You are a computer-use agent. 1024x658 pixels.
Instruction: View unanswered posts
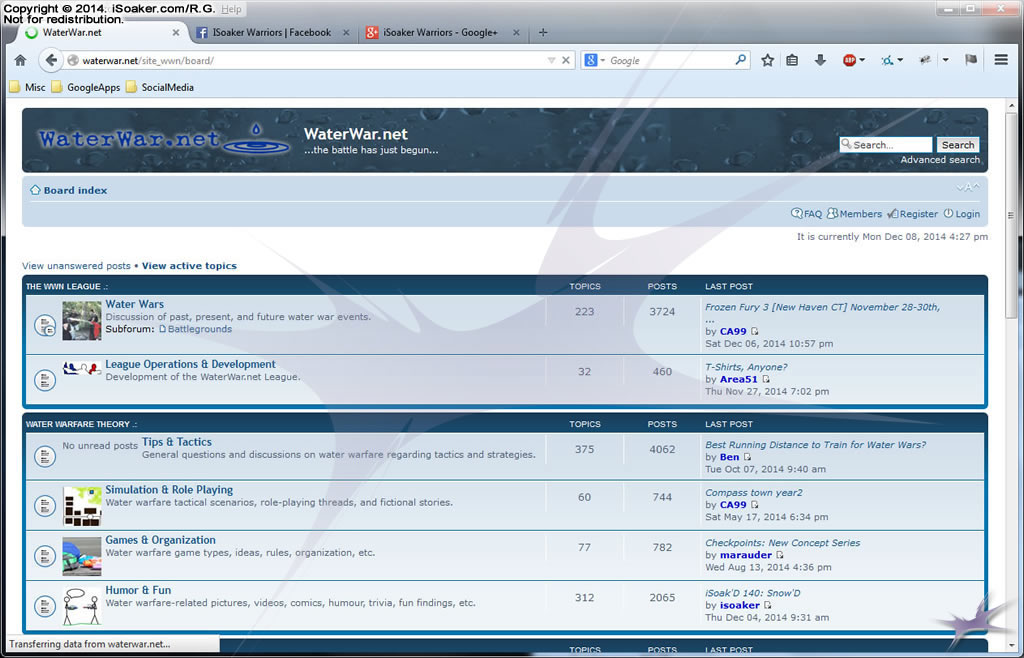click(x=76, y=266)
